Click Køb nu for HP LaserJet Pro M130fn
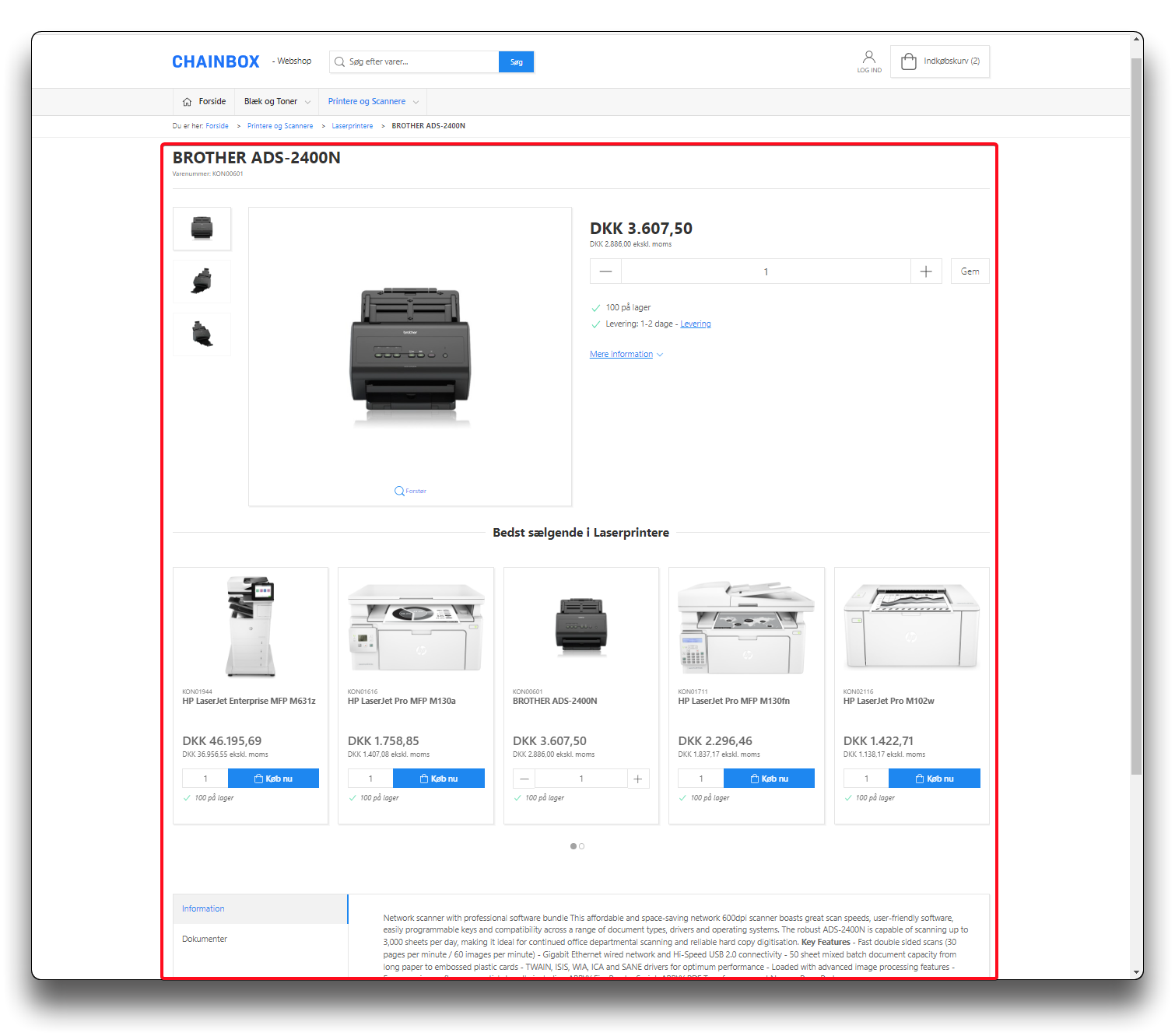Screen dimensions: 1175x1036 [769, 779]
